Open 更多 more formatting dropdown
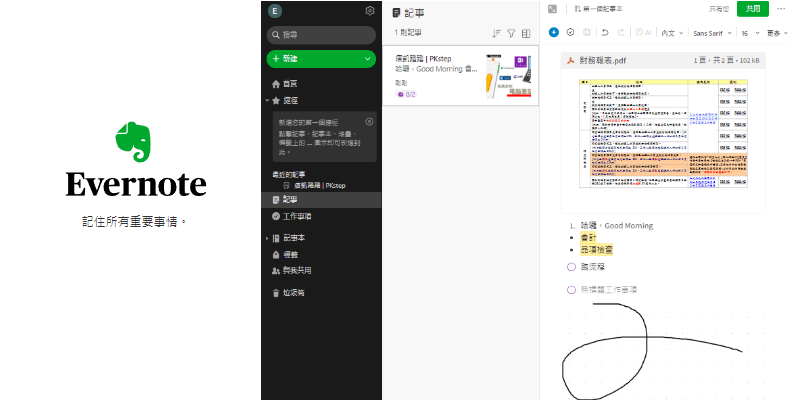The width and height of the screenshot is (800, 400). 778,33
